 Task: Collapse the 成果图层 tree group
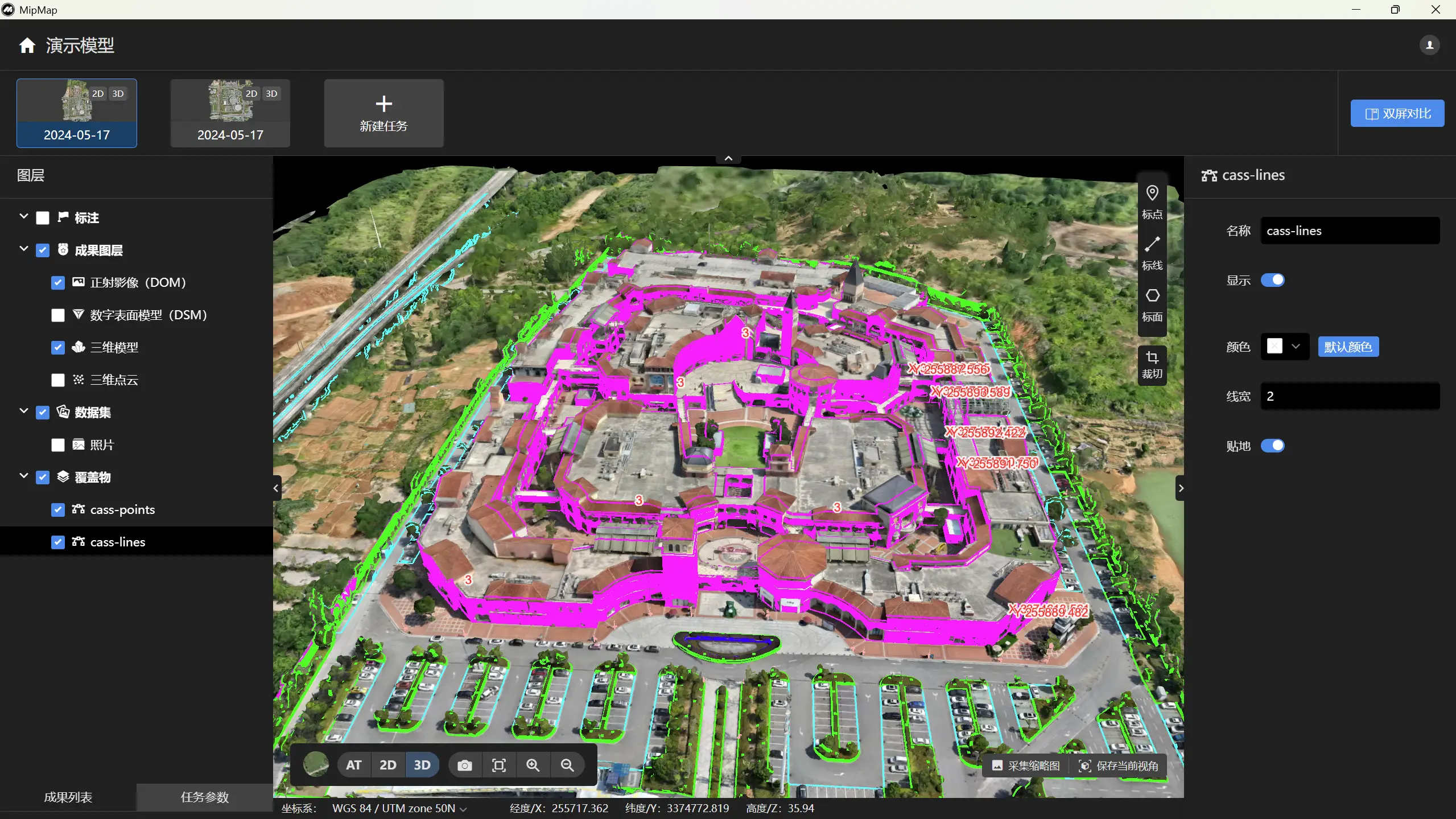pos(23,249)
